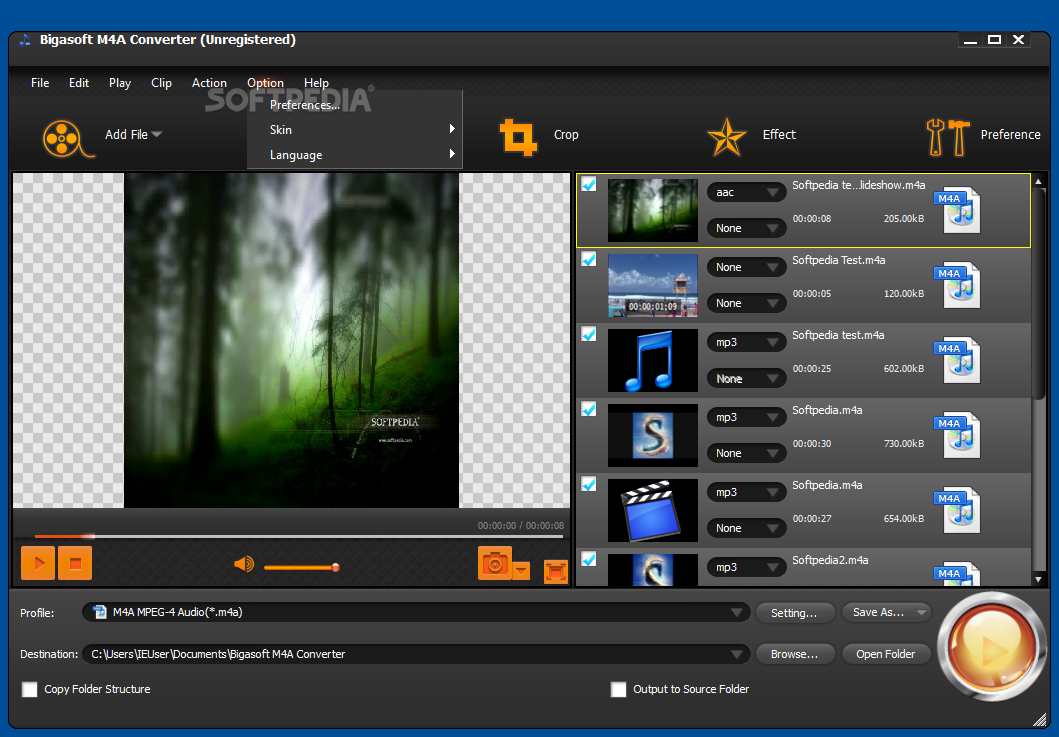Viewport: 1059px width, 737px height.
Task: Open mp3 dropdown for Softpedia.m4a 00:00:30
Action: tap(746, 417)
